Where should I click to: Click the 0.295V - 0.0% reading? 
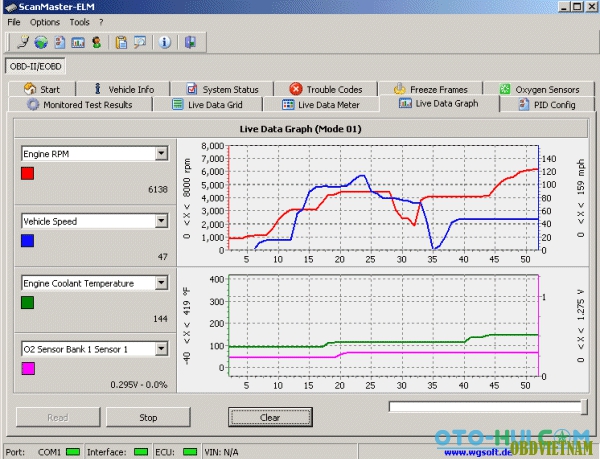[139, 384]
